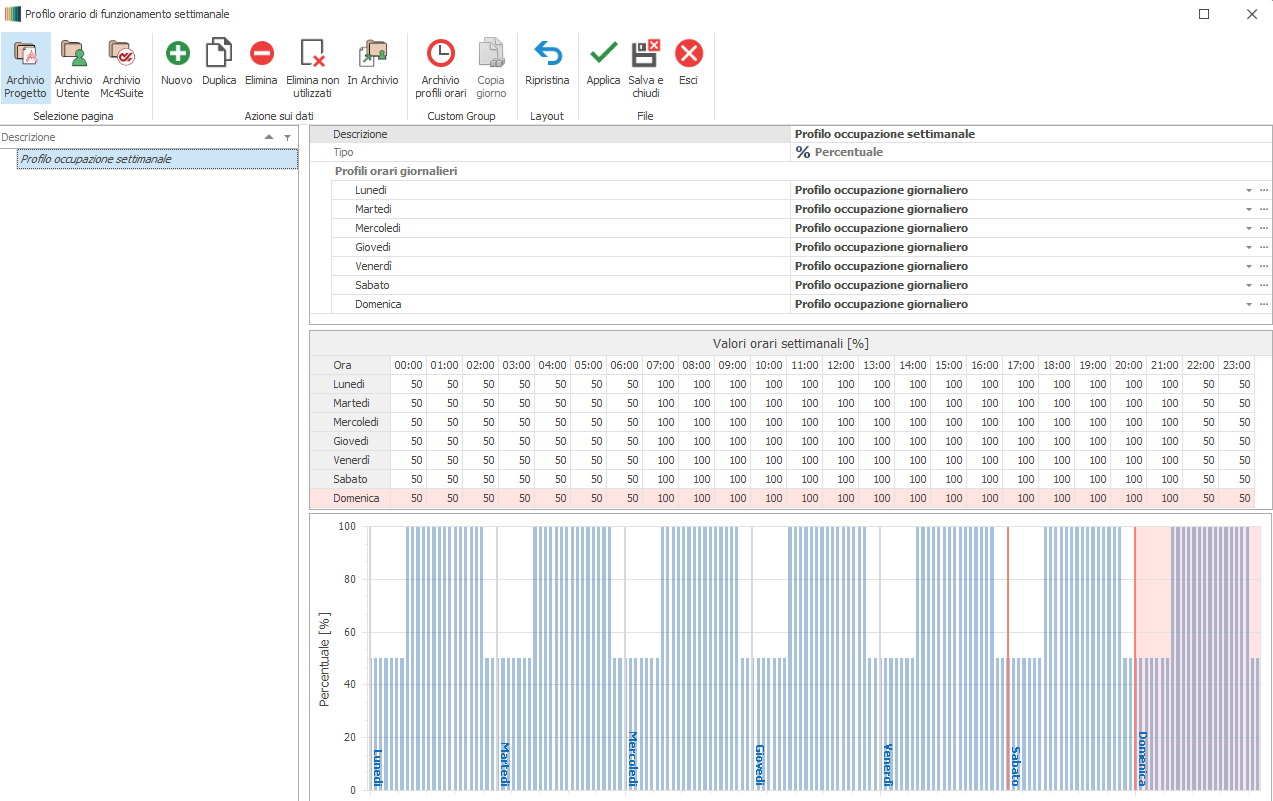Apply changes with Applica checkmark
Viewport: 1273px width, 801px height.
(603, 55)
